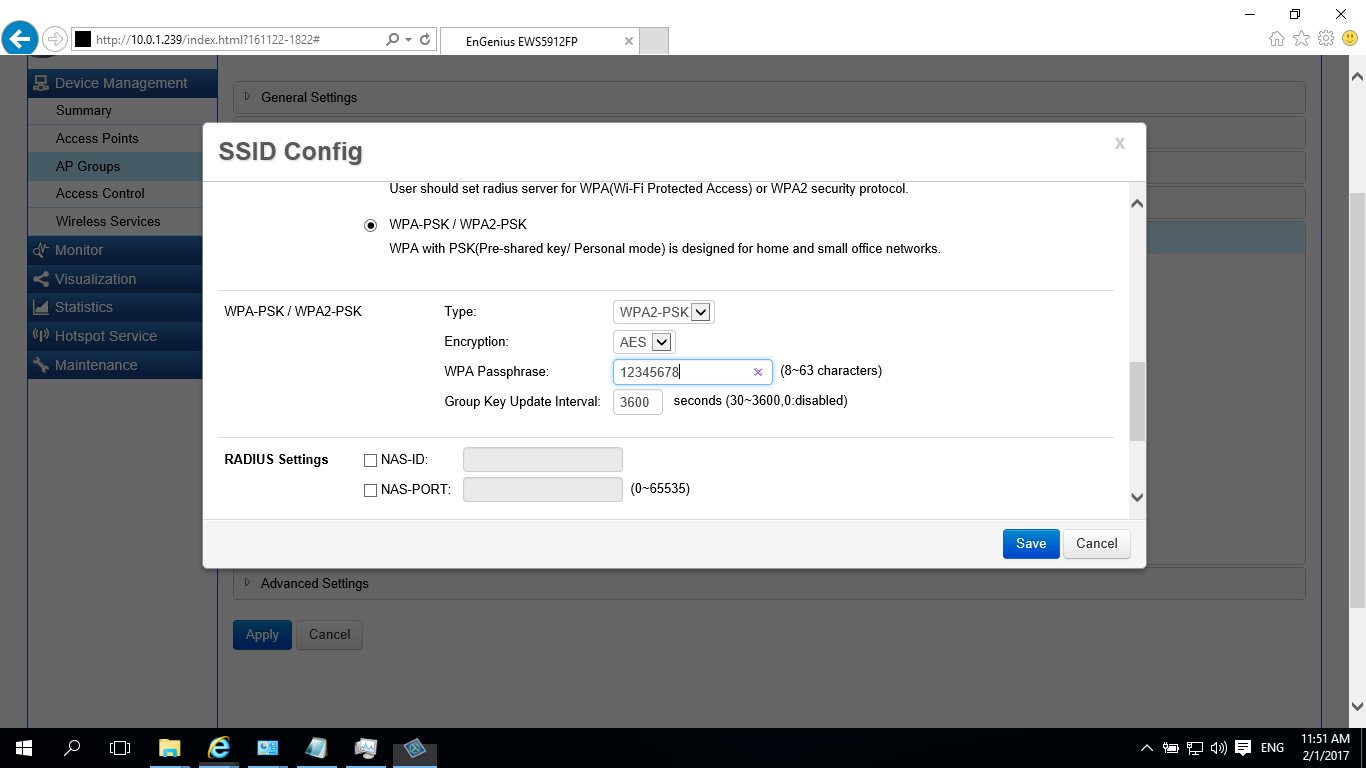This screenshot has width=1366, height=768.
Task: Click the NAS-PORT text field
Action: tap(543, 490)
